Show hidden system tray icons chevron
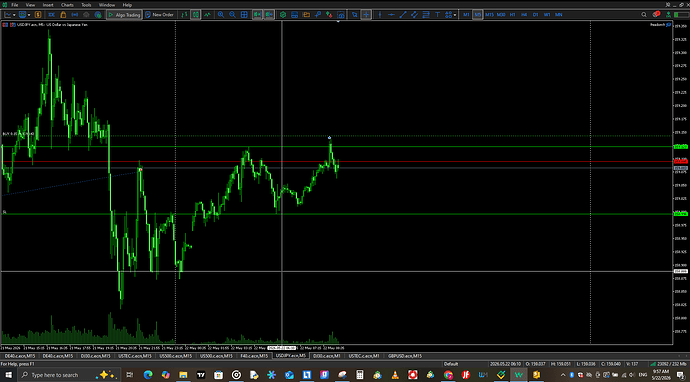 (x=563, y=375)
